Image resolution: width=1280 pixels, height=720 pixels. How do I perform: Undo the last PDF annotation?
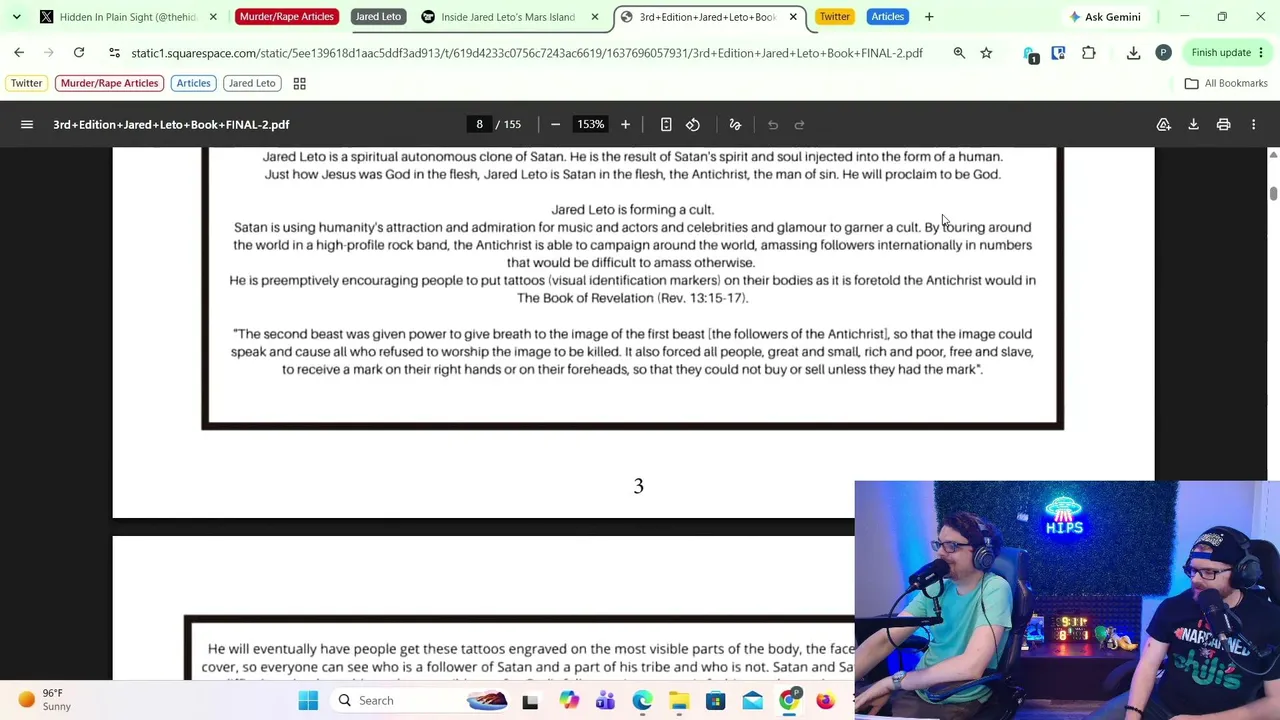(x=773, y=125)
